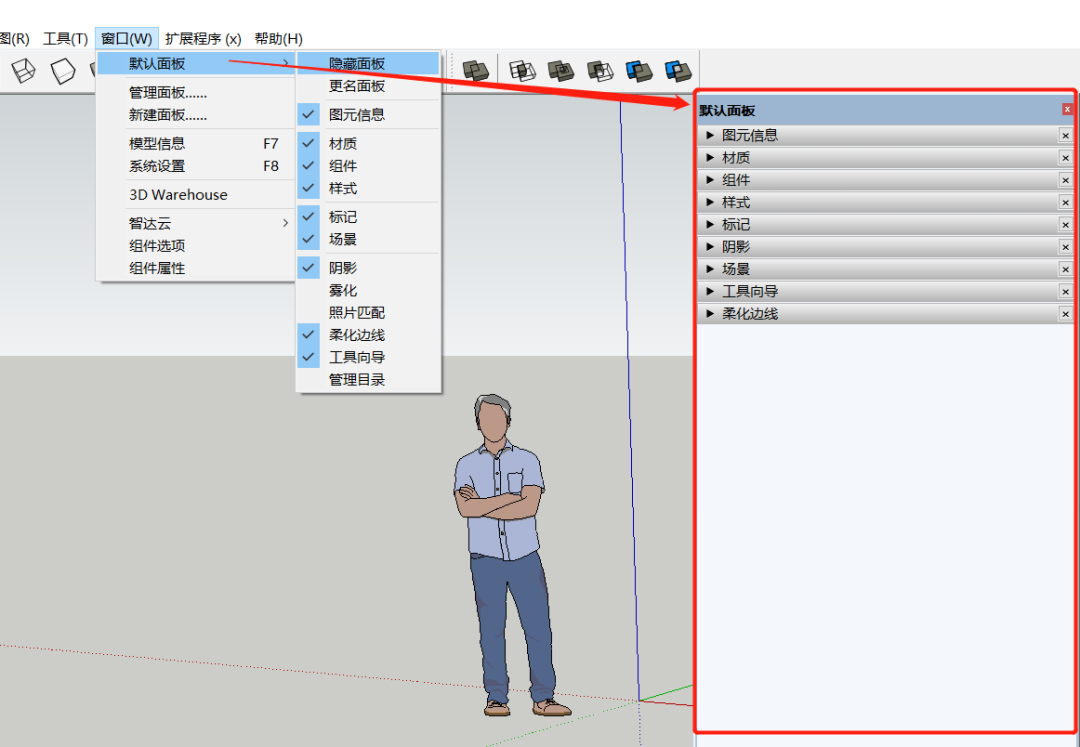The height and width of the screenshot is (747, 1080).
Task: Close the 默认面板 tray with red X
Action: (x=1067, y=109)
